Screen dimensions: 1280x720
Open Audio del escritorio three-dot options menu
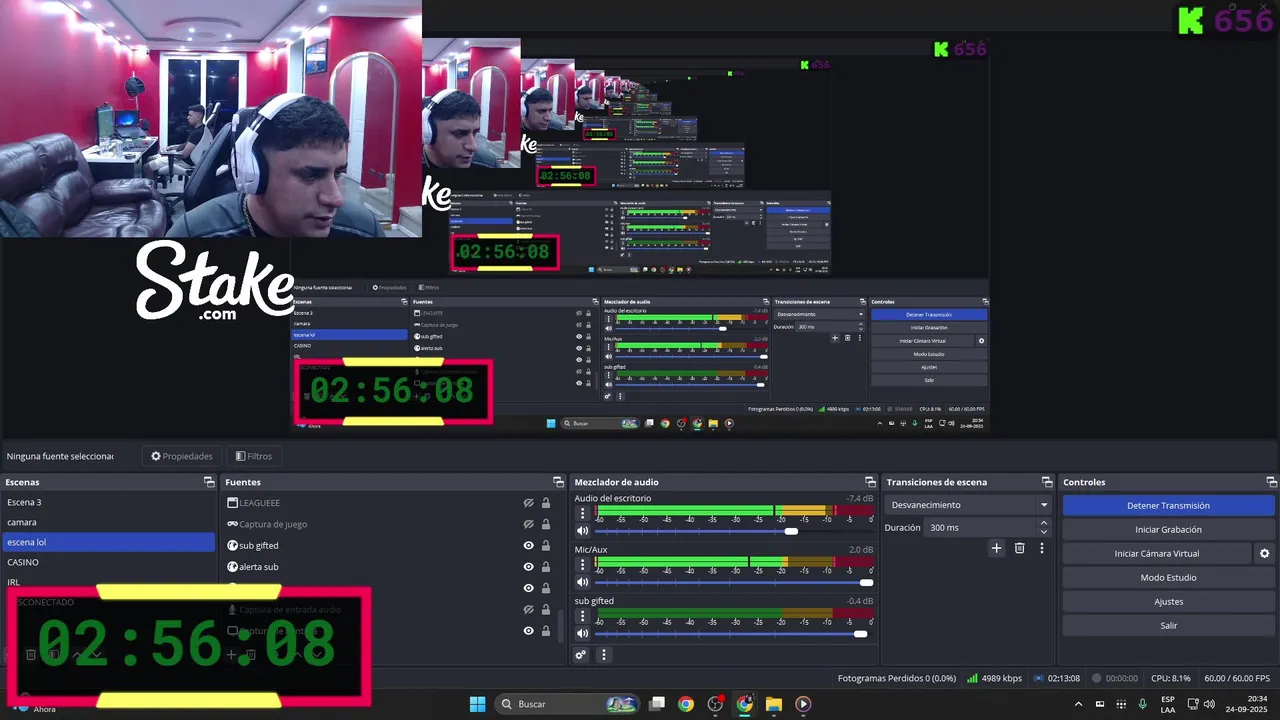click(582, 513)
